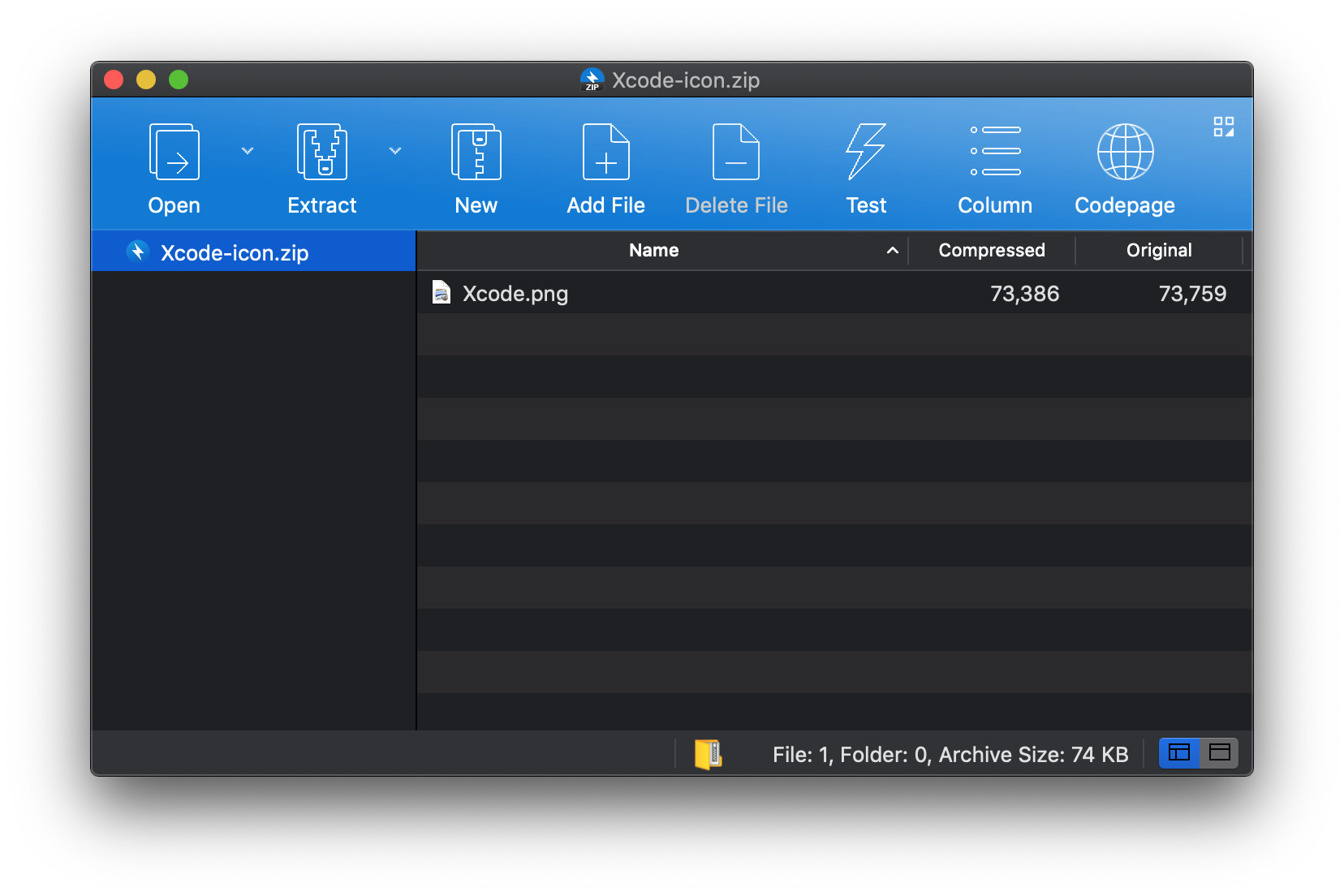
Task: Click the Xcode-icon.zip window title text
Action: (x=686, y=80)
